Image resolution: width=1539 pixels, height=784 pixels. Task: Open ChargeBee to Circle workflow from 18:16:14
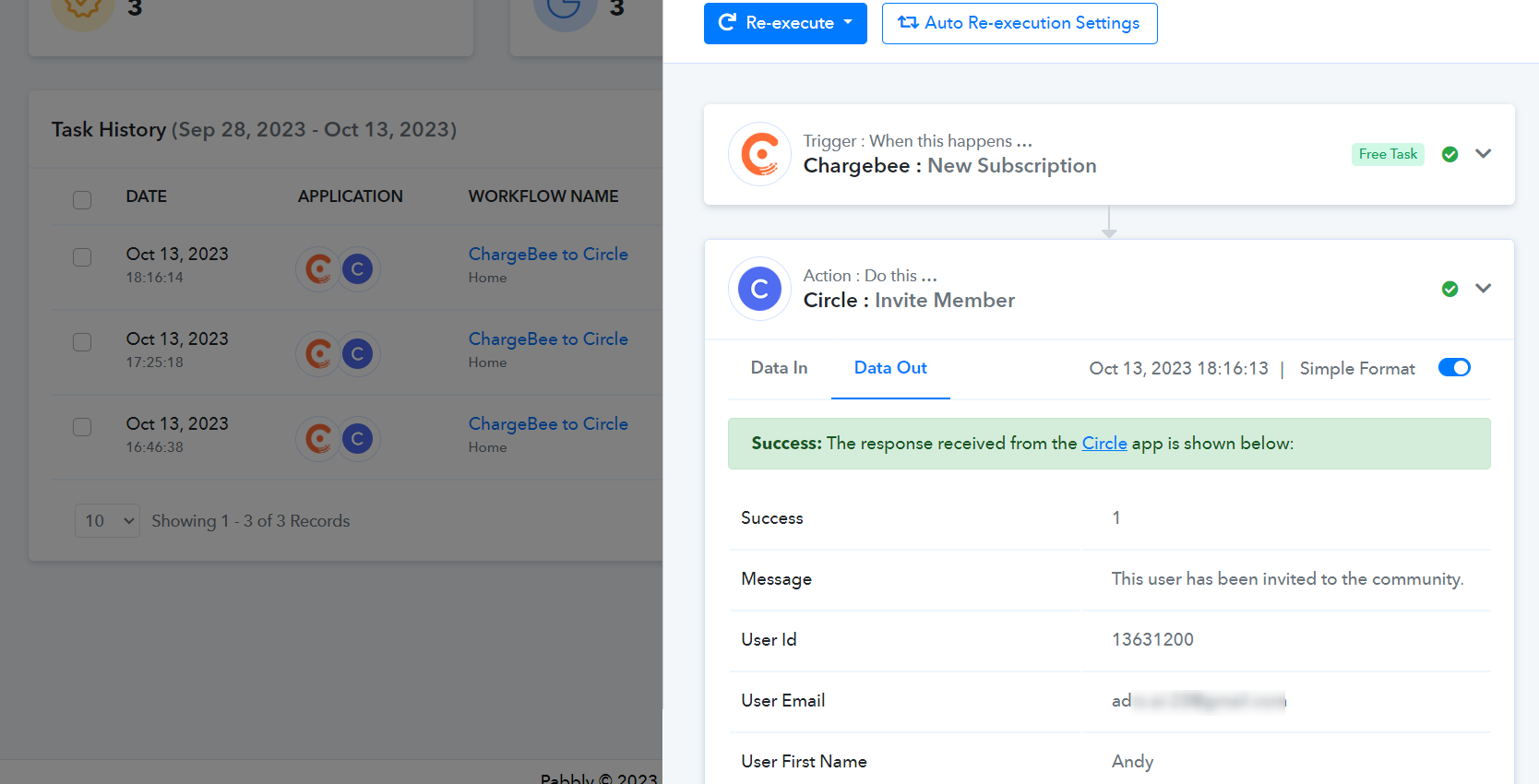coord(548,255)
